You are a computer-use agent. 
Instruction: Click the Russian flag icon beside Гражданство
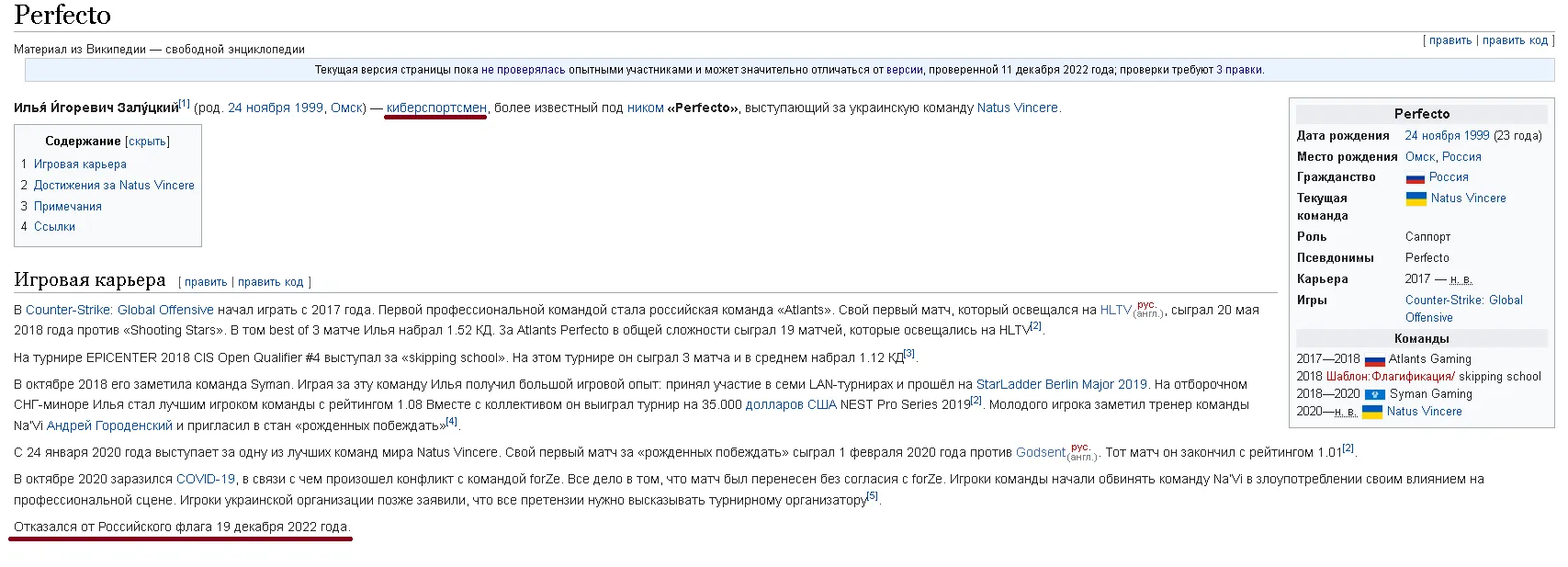(x=1415, y=178)
